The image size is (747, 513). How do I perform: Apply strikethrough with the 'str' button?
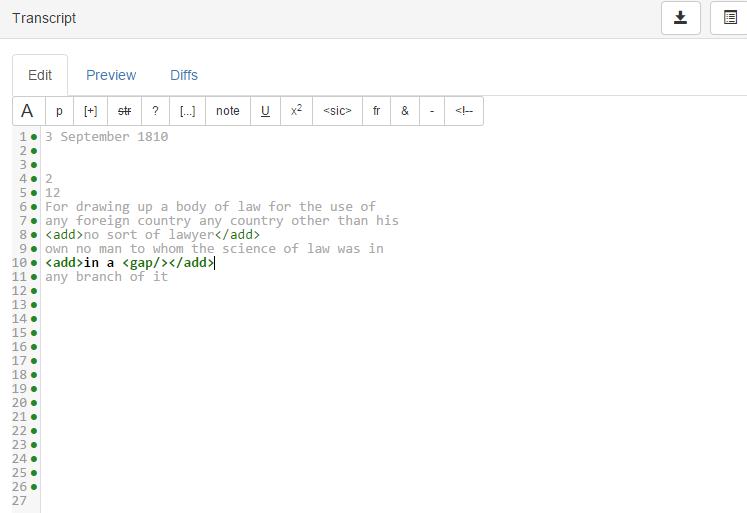click(x=124, y=111)
